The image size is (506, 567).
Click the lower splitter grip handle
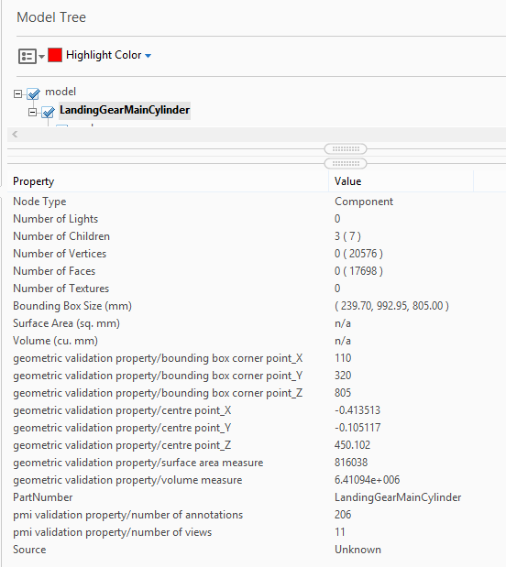[x=345, y=163]
